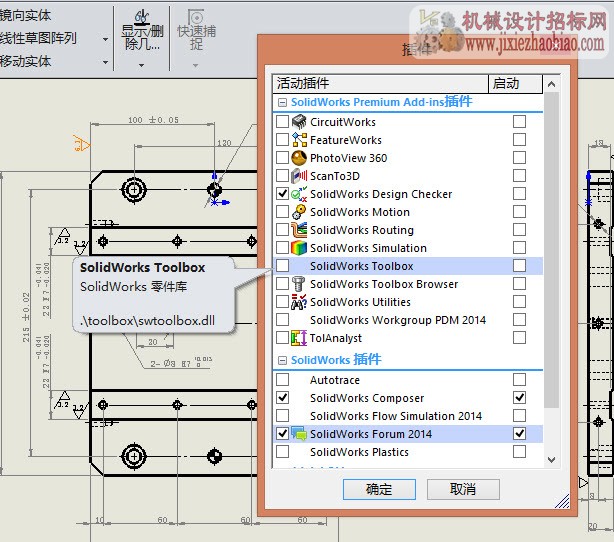Click the 移动实体 toolbar item

(x=25, y=61)
